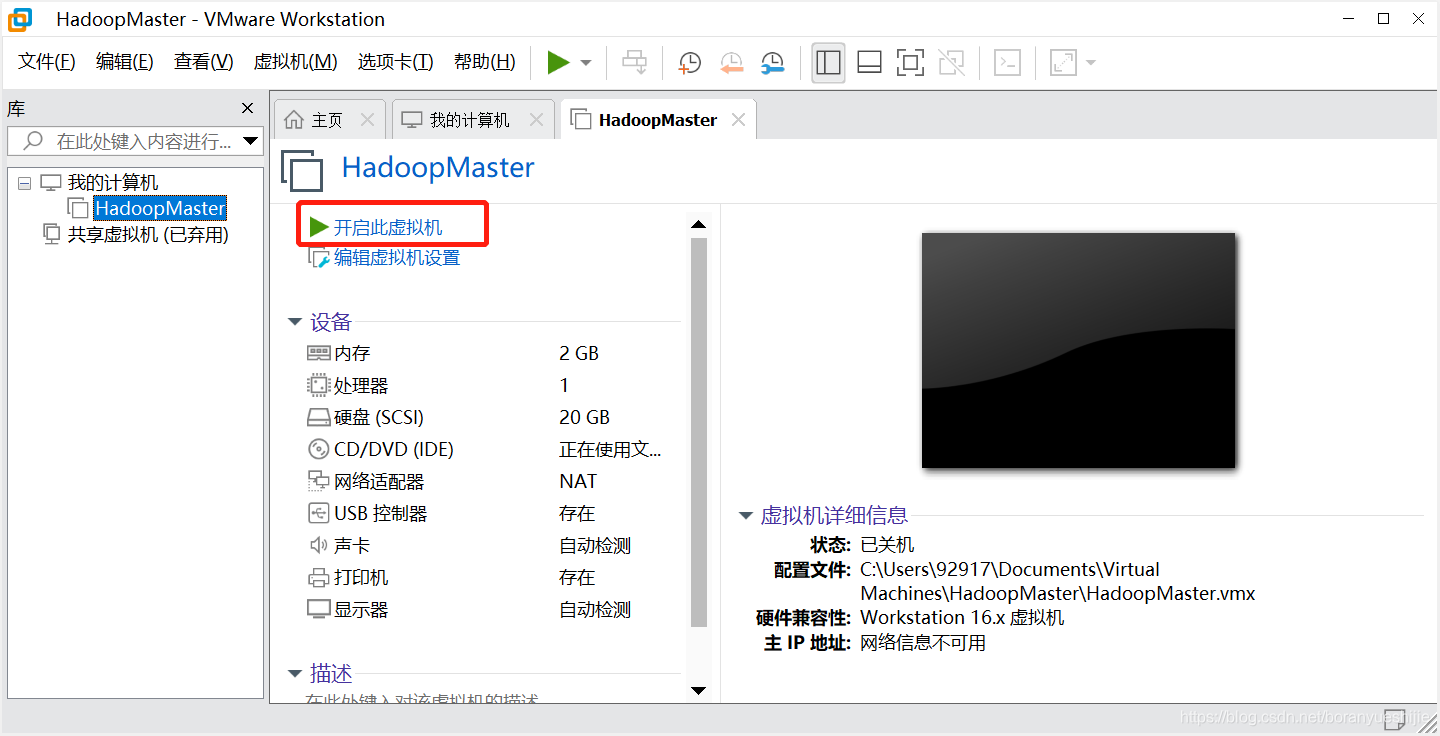
Task: Click the device panel scroll down arrow
Action: pos(698,690)
